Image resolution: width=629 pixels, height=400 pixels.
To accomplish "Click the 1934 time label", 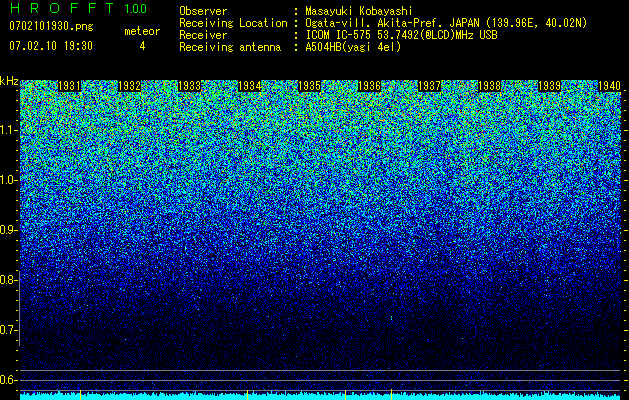I will point(250,86).
